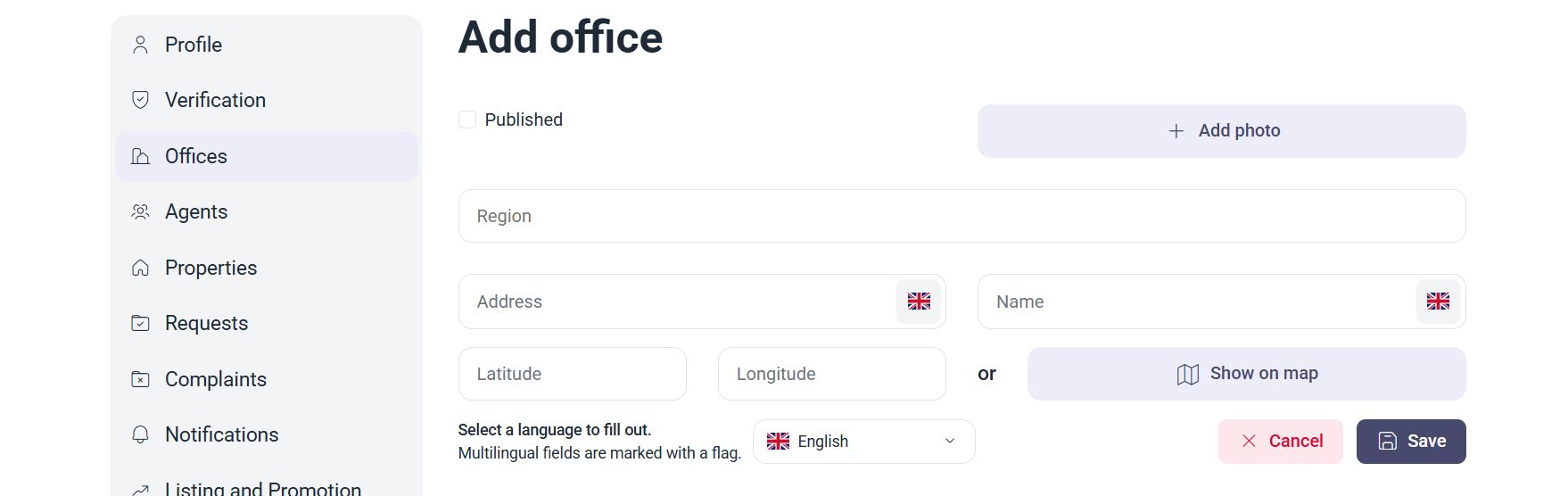The height and width of the screenshot is (496, 1568).
Task: Toggle the Published checkbox
Action: point(467,120)
